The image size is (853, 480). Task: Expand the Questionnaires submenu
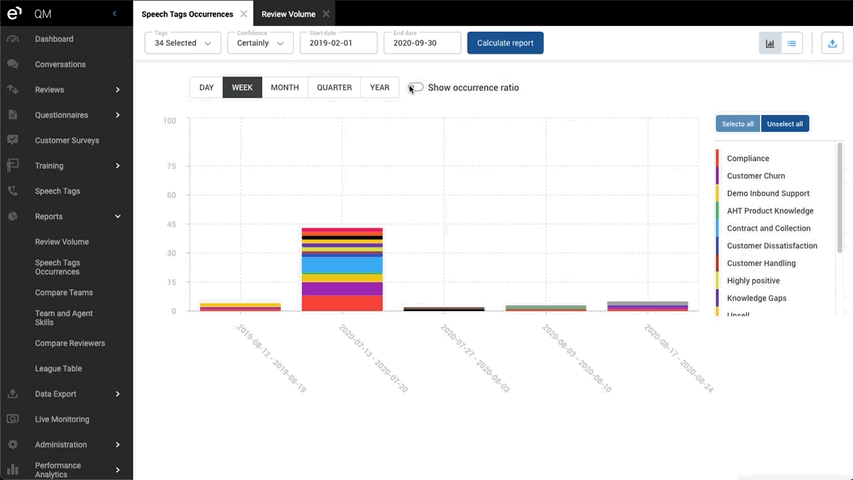[x=118, y=115]
